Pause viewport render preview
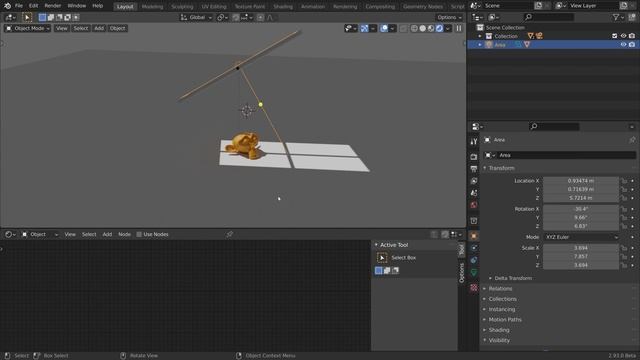This screenshot has height=360, width=640. point(459,28)
